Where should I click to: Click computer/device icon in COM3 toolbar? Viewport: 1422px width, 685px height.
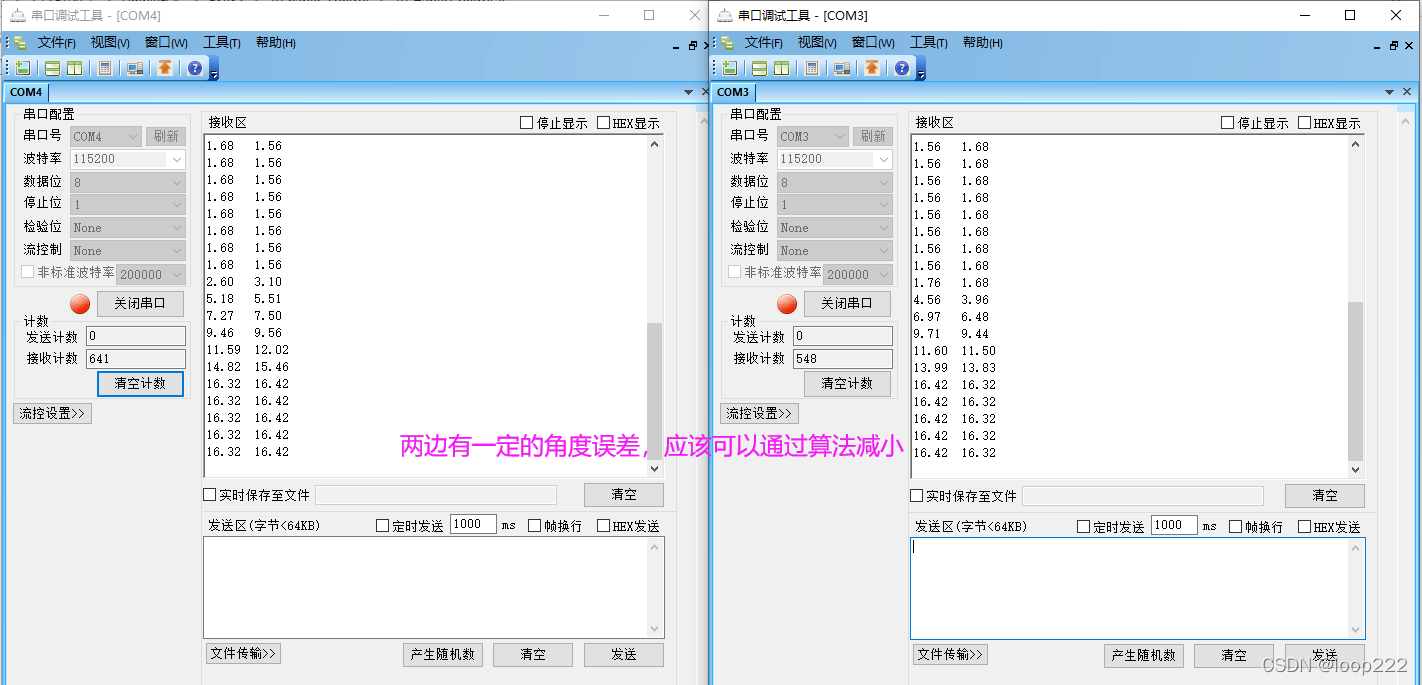[842, 68]
